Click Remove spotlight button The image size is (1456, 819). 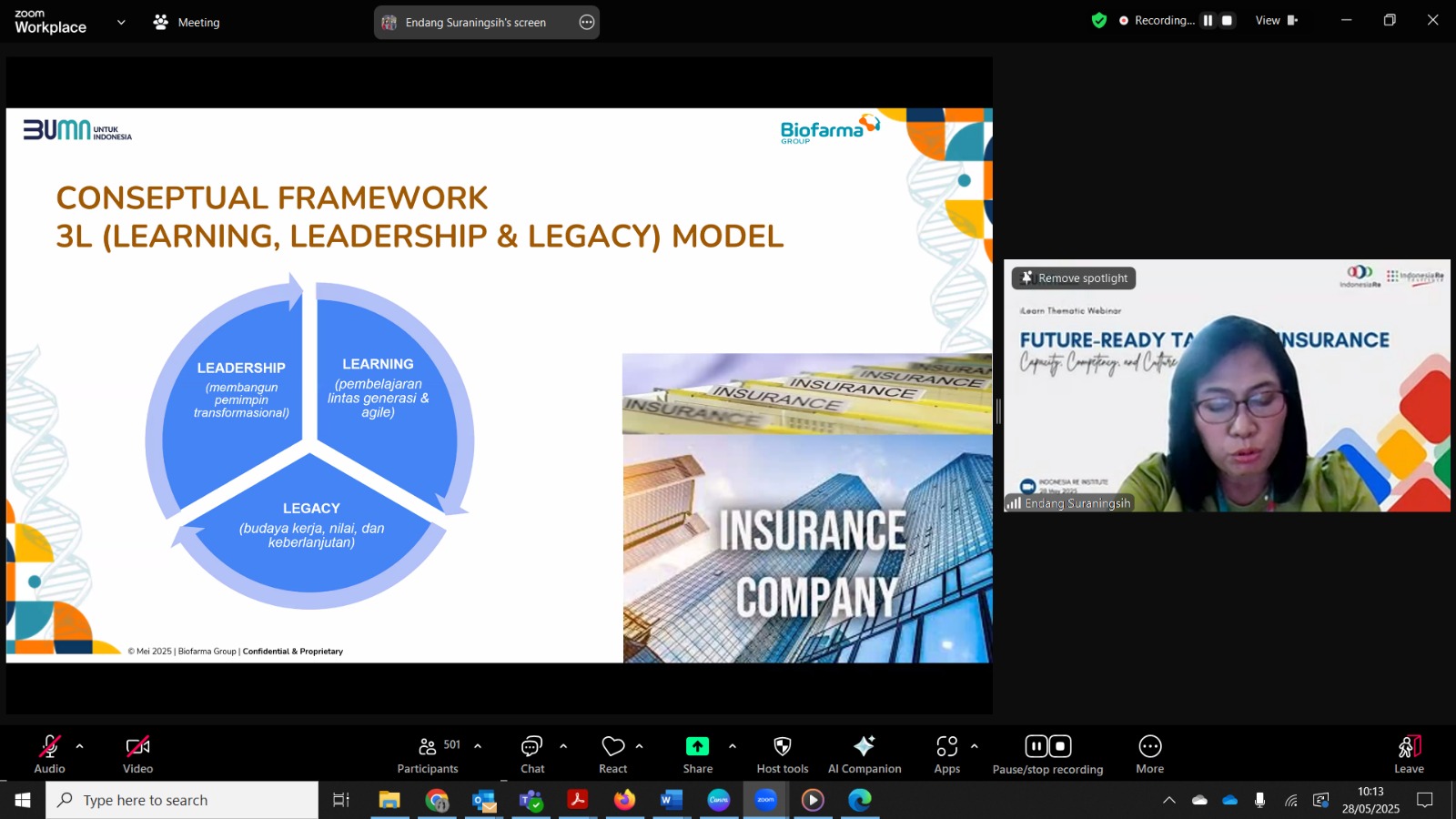[x=1074, y=278]
